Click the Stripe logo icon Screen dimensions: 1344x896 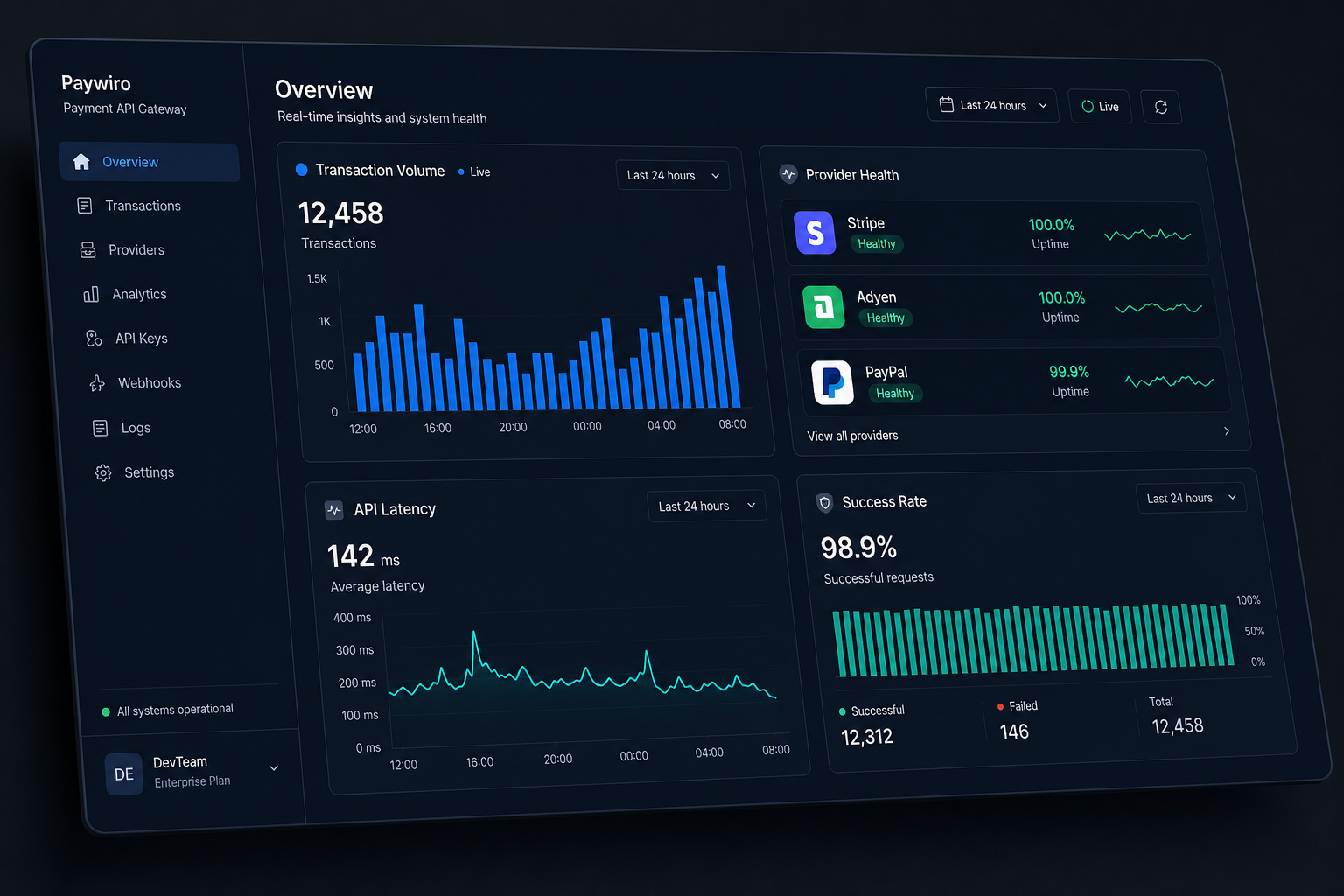tap(815, 232)
